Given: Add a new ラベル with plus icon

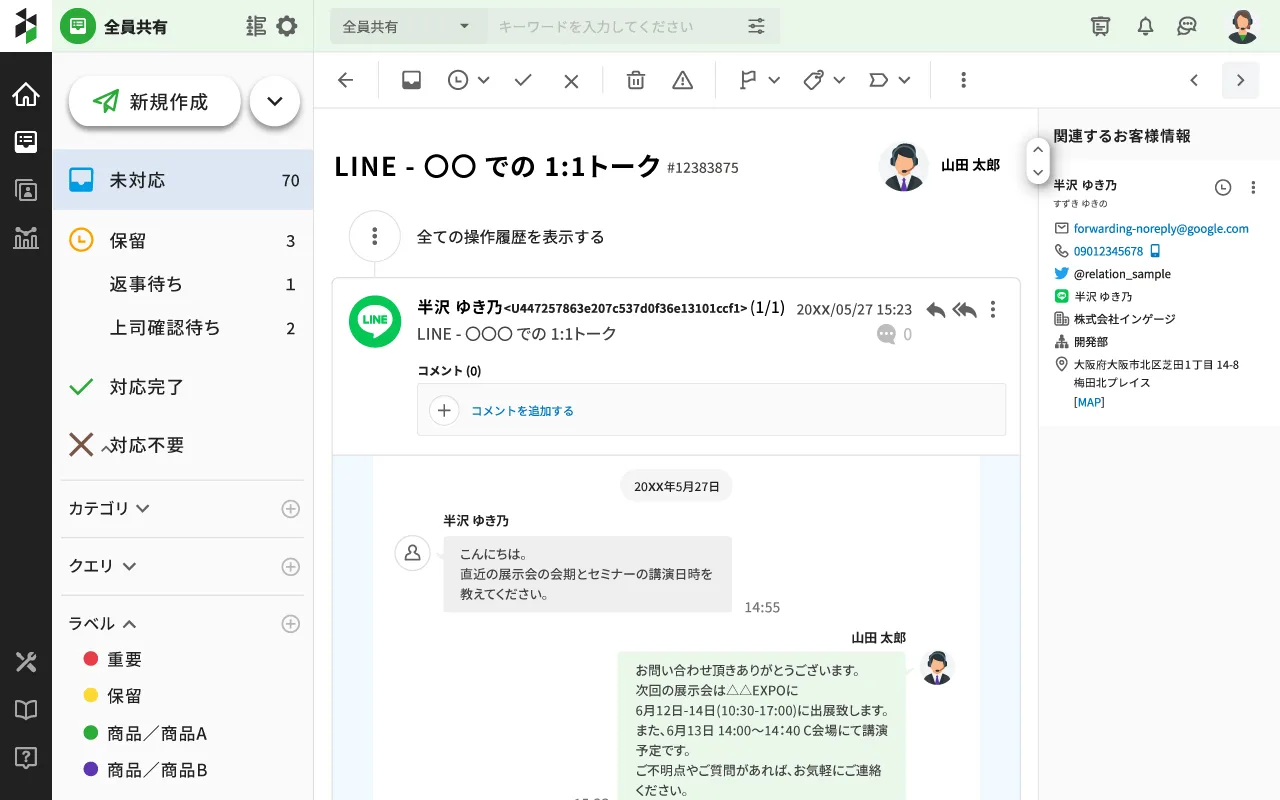Looking at the screenshot, I should coord(290,624).
